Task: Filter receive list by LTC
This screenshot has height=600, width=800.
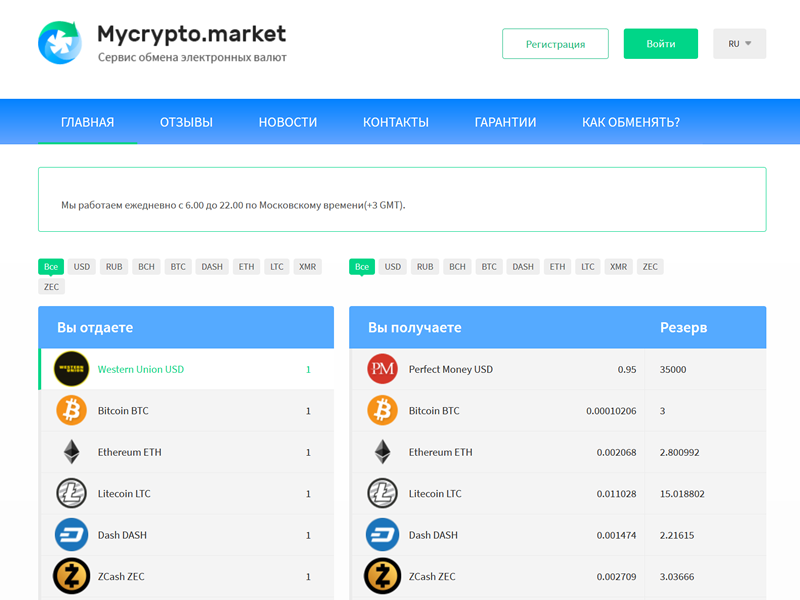Action: [x=588, y=266]
